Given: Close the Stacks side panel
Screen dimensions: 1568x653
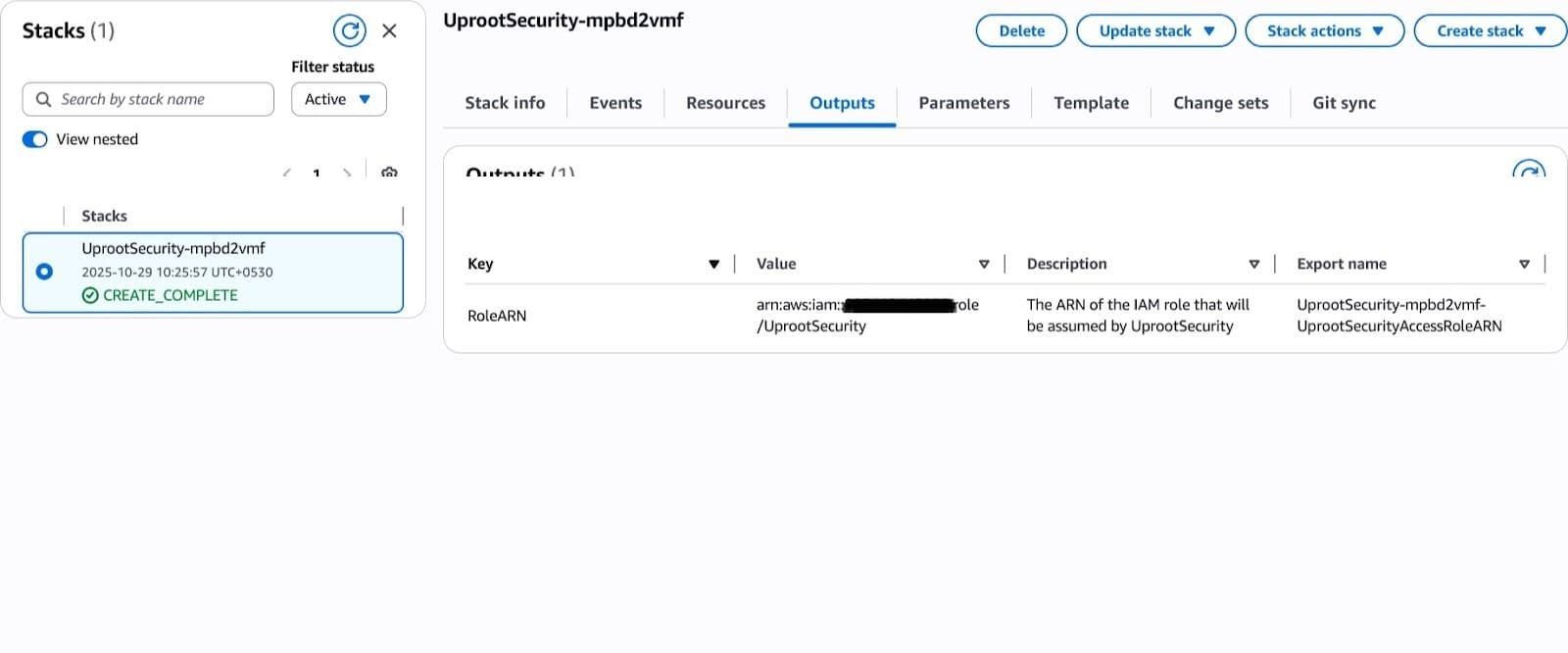Looking at the screenshot, I should [389, 30].
